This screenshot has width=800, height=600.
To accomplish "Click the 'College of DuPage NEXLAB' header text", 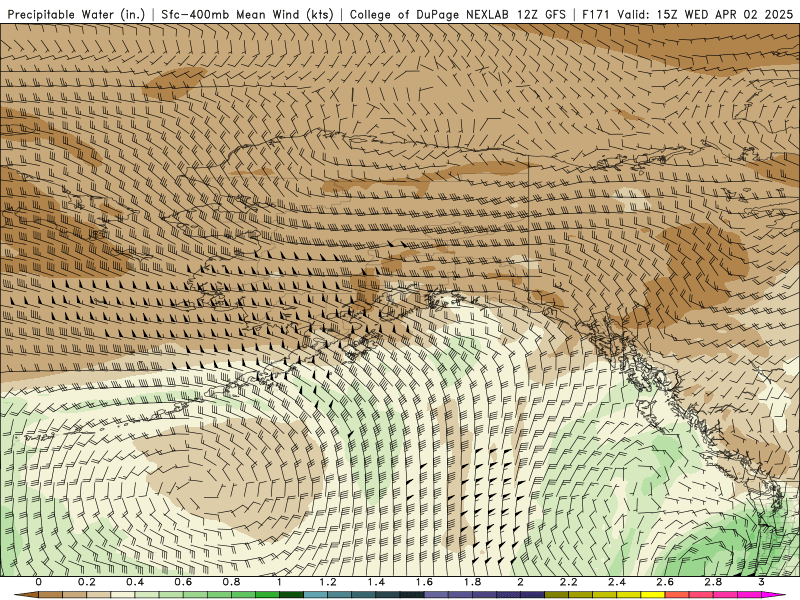I will (x=430, y=15).
